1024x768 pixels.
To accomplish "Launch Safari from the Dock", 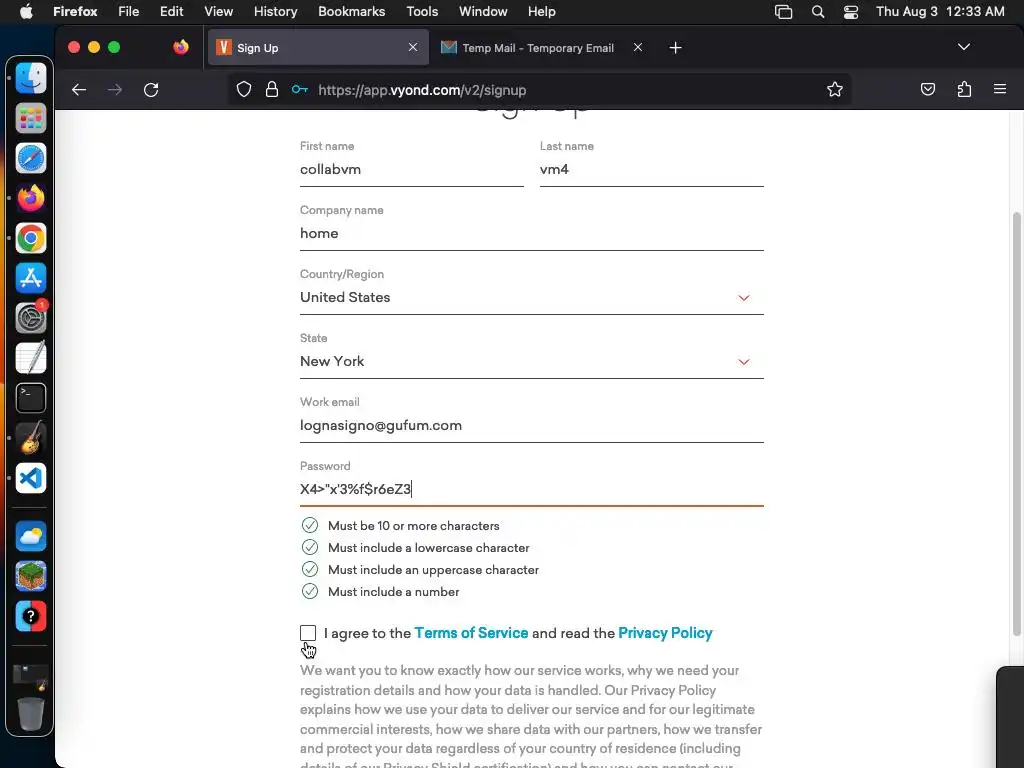I will point(31,159).
